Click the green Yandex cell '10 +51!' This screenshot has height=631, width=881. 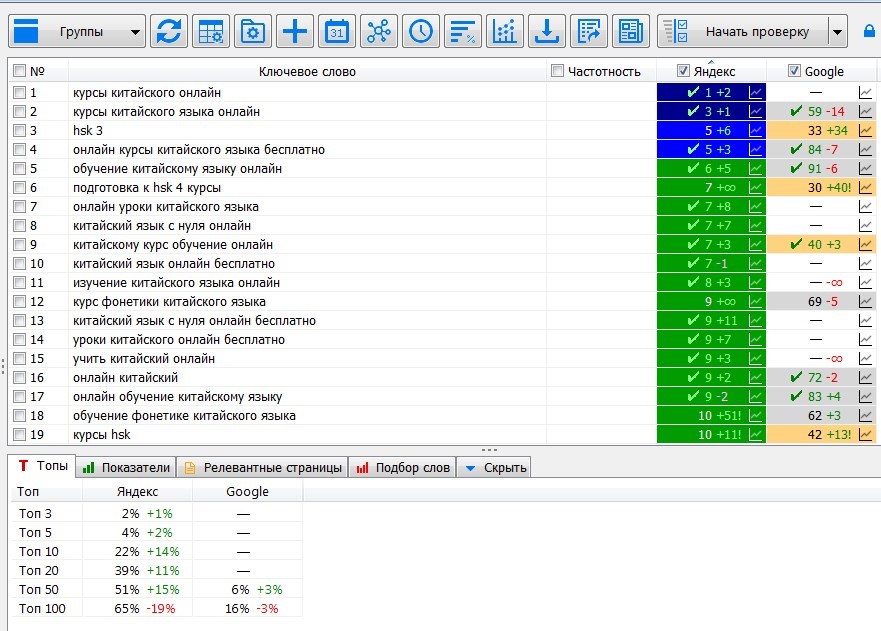click(711, 415)
